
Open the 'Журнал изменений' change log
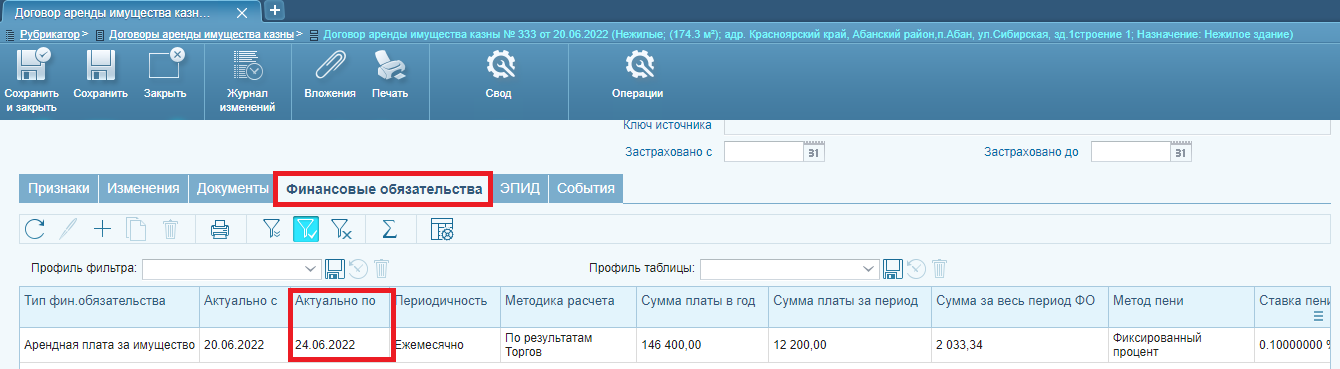tap(247, 80)
